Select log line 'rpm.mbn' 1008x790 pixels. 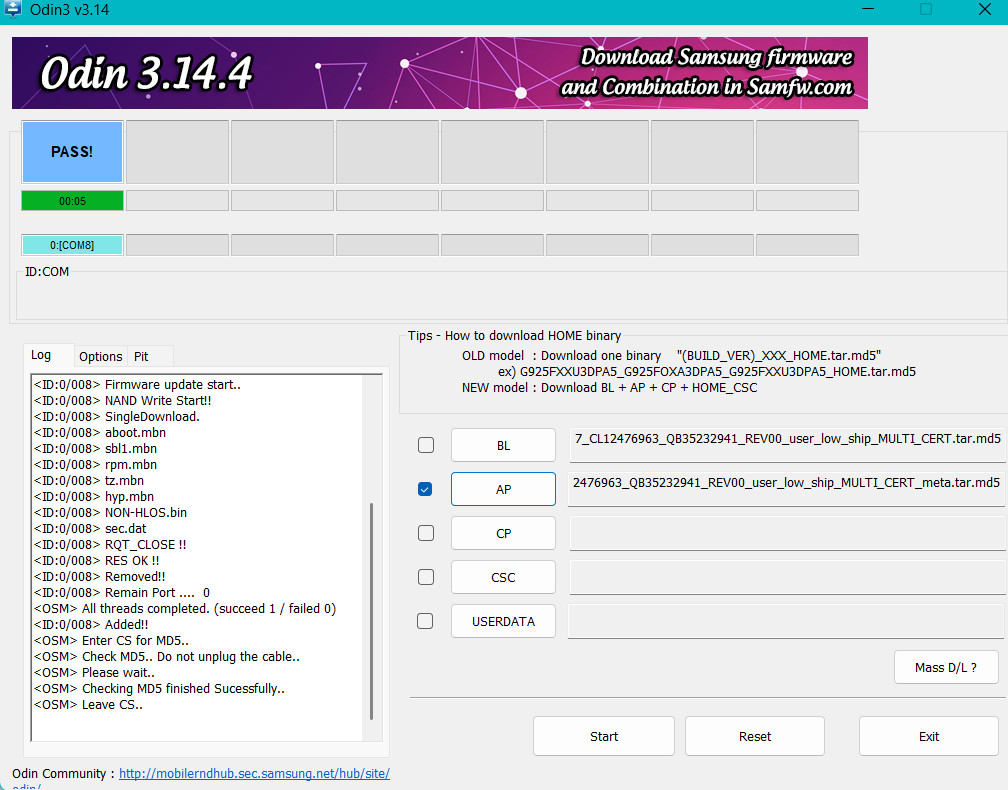95,465
